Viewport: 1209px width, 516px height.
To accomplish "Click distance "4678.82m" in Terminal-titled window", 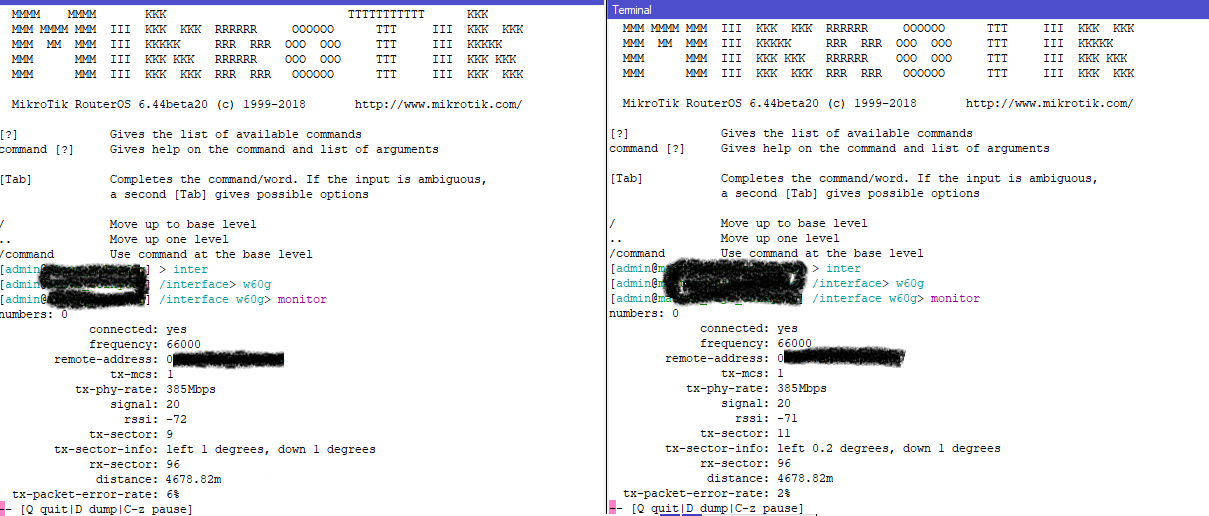I will [805, 478].
